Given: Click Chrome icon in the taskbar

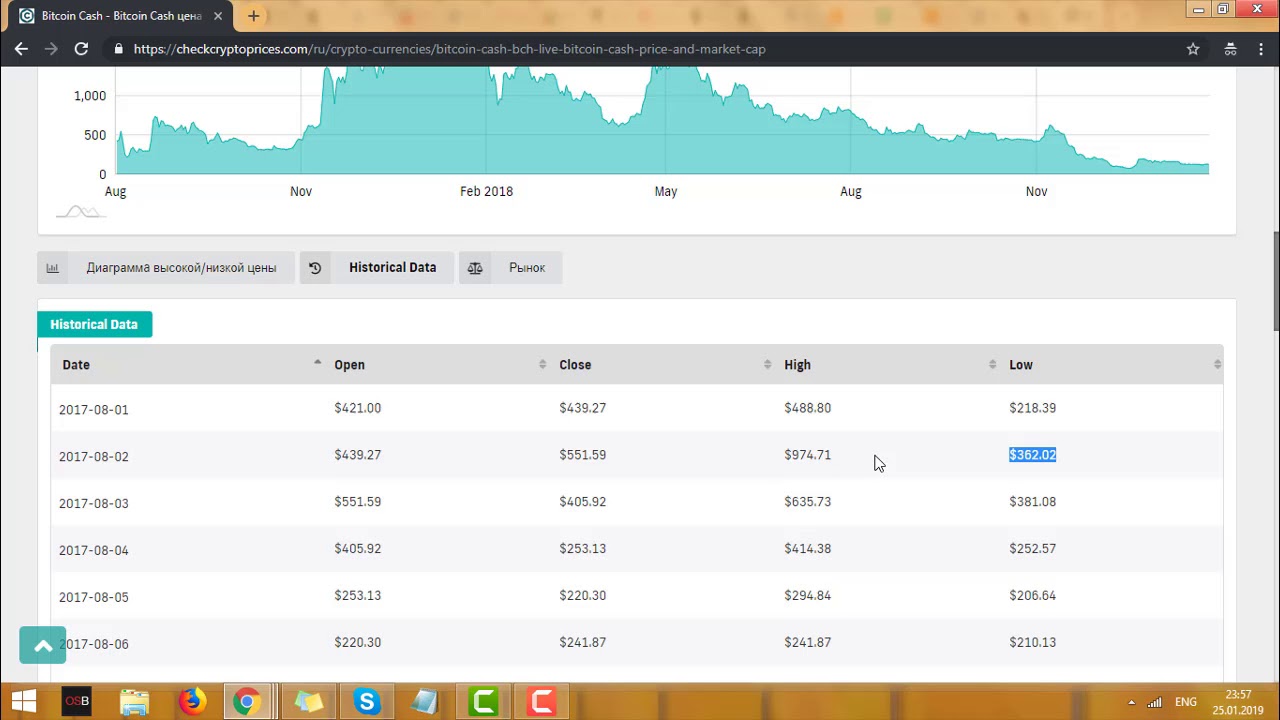Looking at the screenshot, I should coord(247,702).
